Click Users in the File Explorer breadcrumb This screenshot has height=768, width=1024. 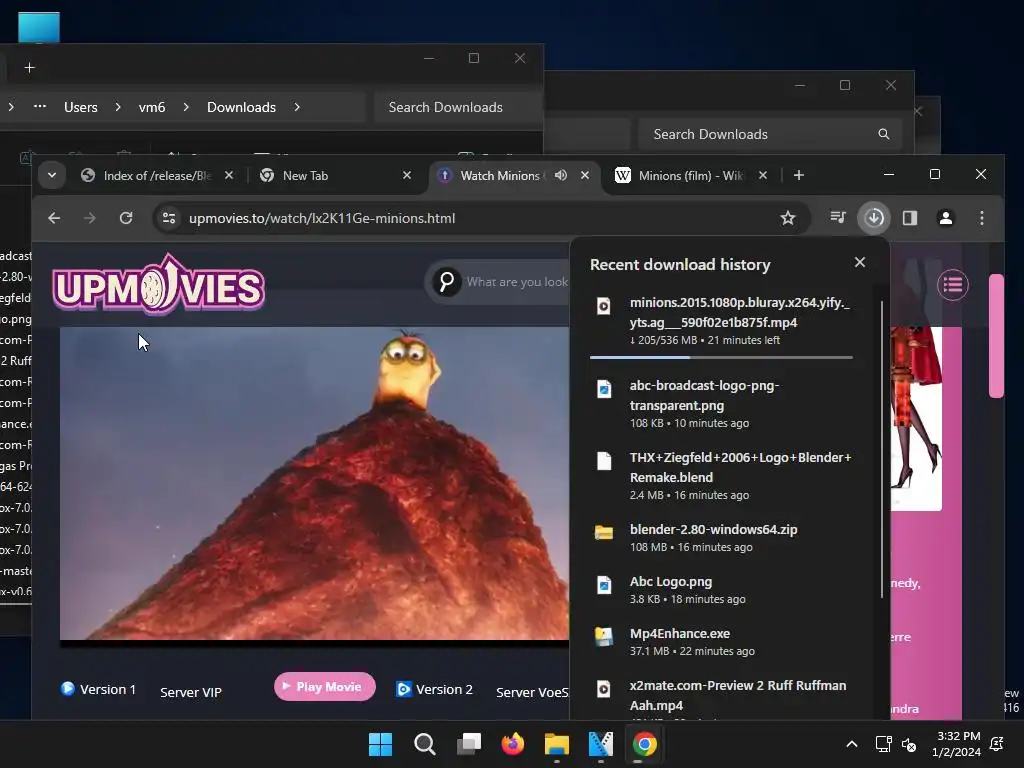pyautogui.click(x=80, y=107)
